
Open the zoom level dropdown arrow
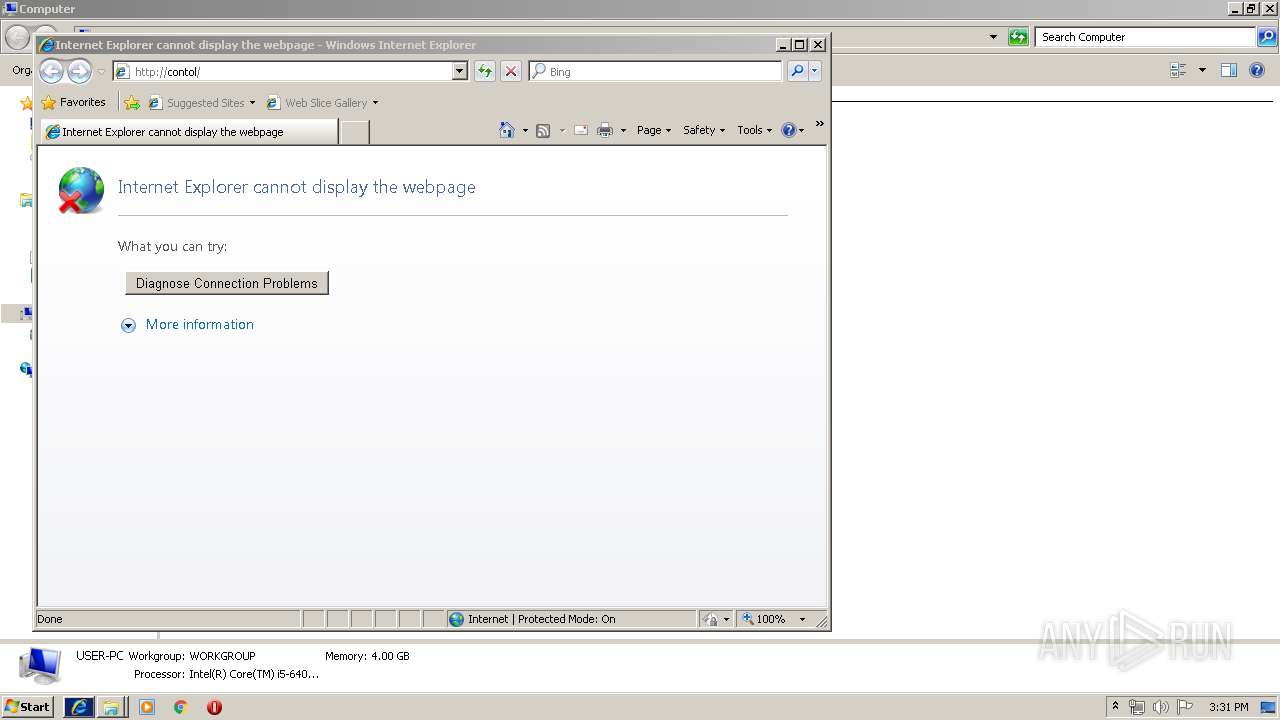(802, 619)
